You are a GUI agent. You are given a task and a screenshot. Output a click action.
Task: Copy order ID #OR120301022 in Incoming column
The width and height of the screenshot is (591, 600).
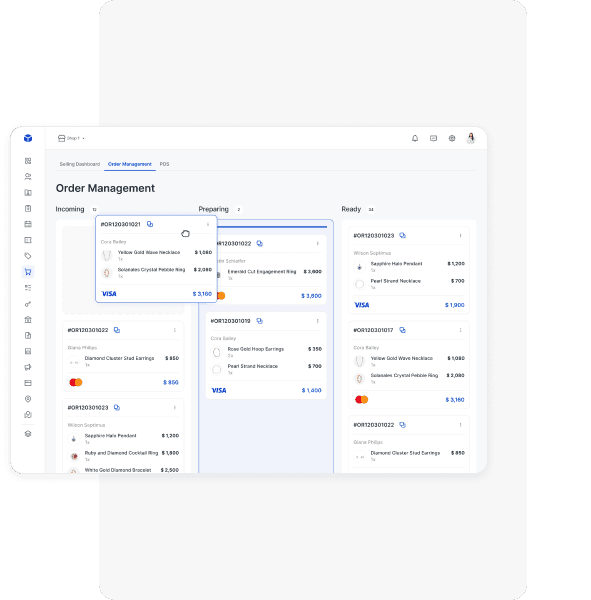[117, 330]
